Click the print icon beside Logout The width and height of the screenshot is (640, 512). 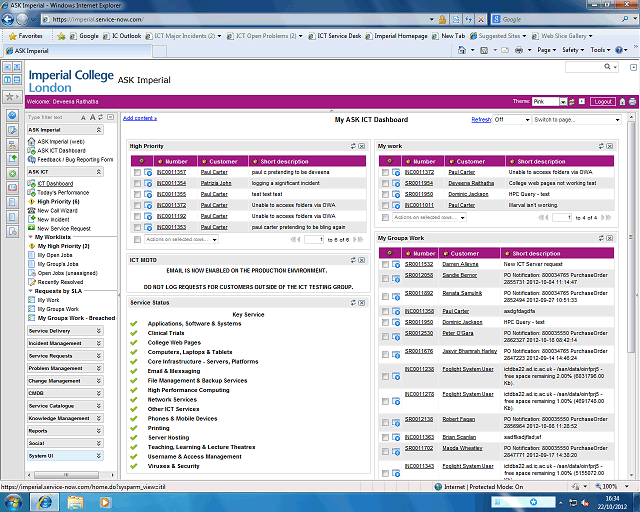click(x=632, y=102)
